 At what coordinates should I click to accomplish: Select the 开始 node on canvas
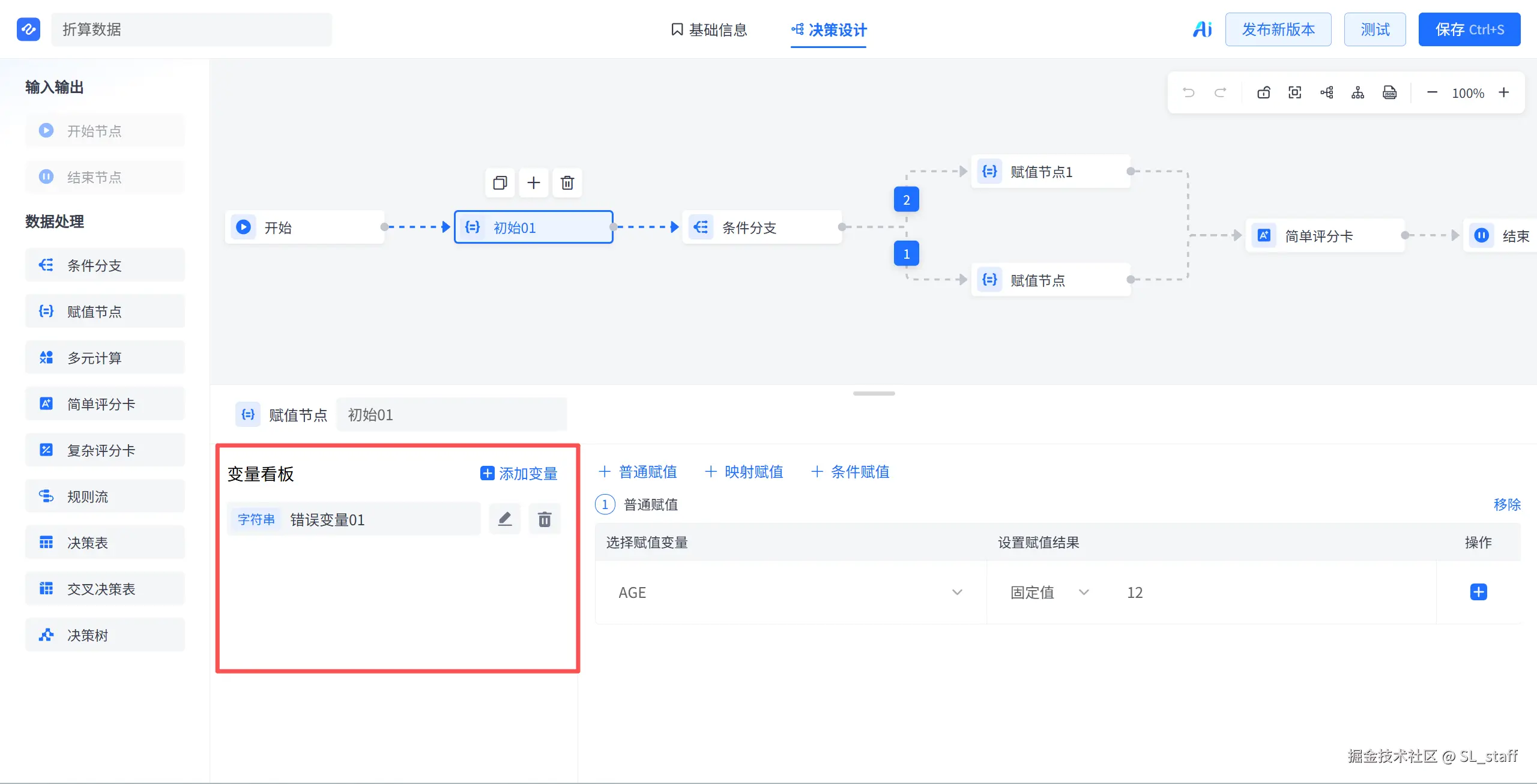coord(305,228)
